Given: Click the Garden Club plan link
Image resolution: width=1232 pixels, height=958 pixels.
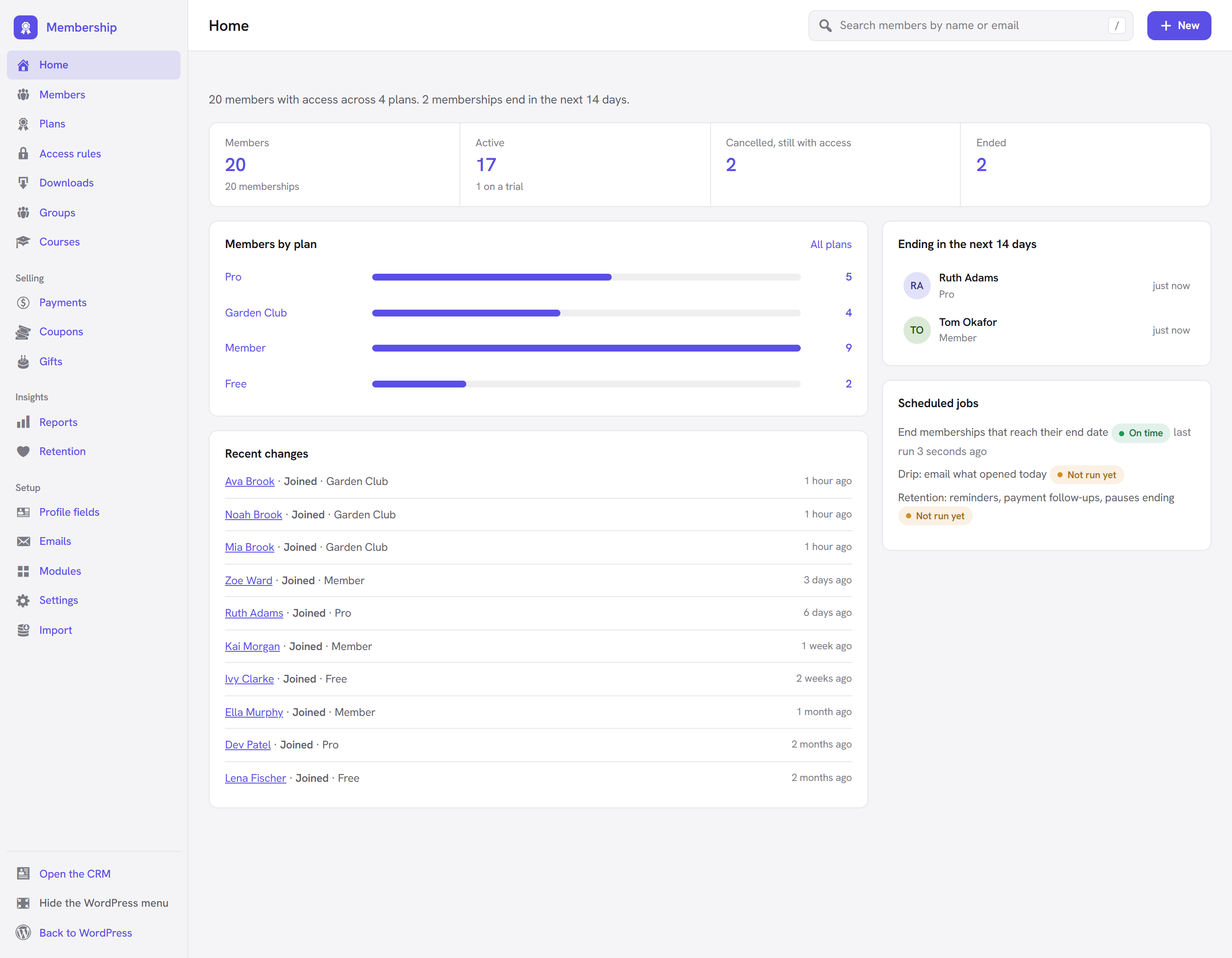Looking at the screenshot, I should pyautogui.click(x=255, y=313).
